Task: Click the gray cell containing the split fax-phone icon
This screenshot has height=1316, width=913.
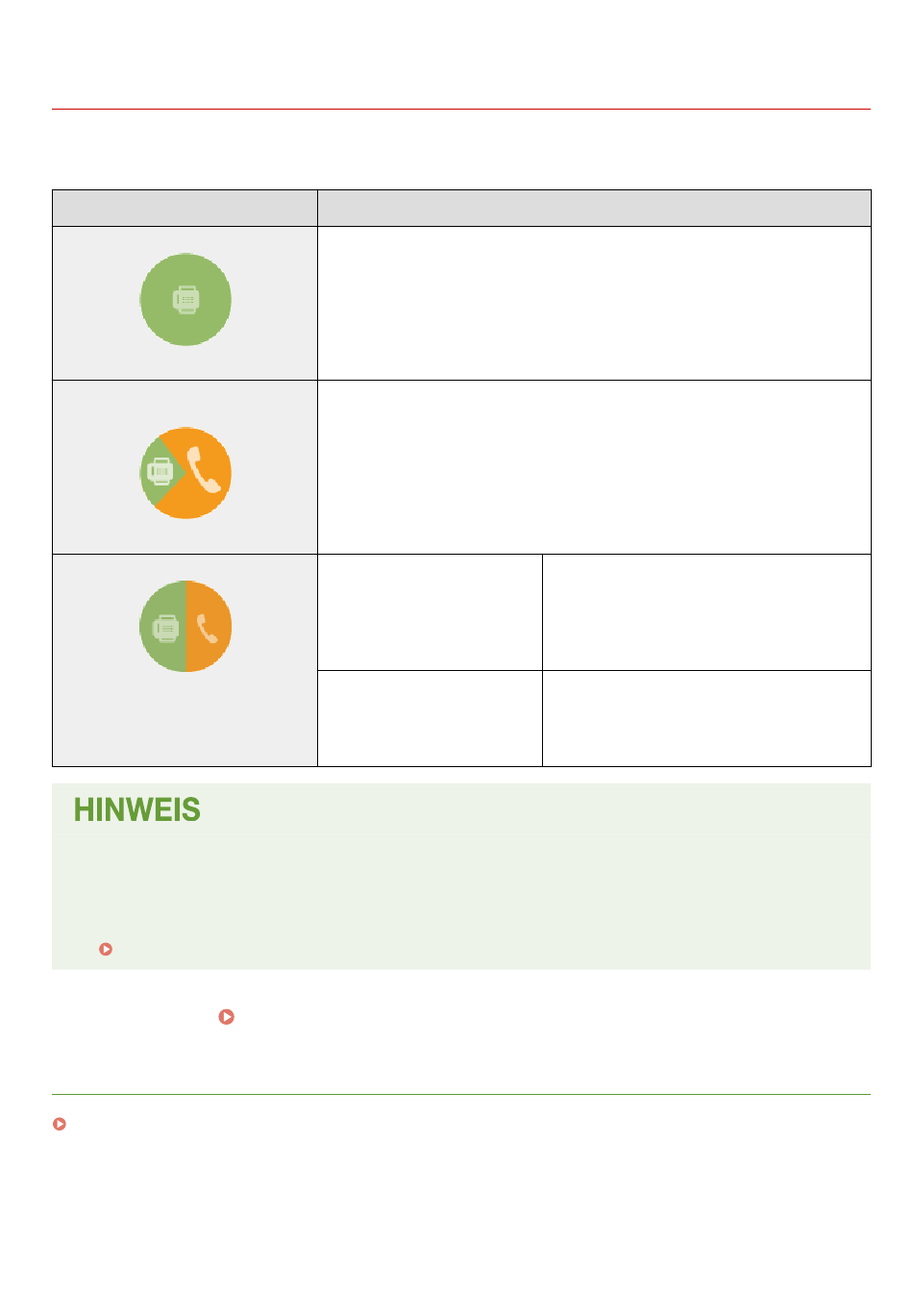Action: coord(185,660)
